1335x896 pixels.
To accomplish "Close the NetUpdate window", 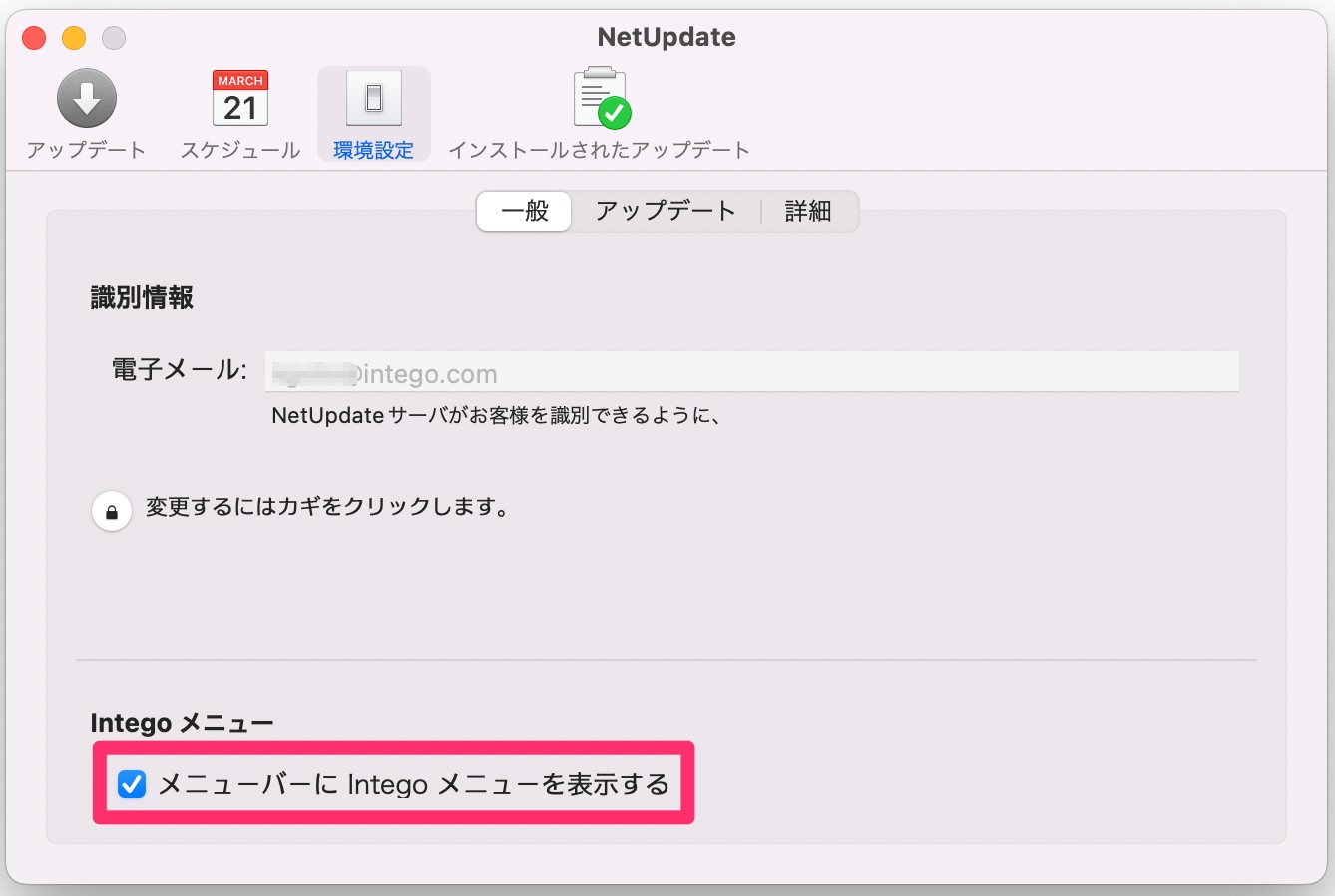I will pos(34,38).
